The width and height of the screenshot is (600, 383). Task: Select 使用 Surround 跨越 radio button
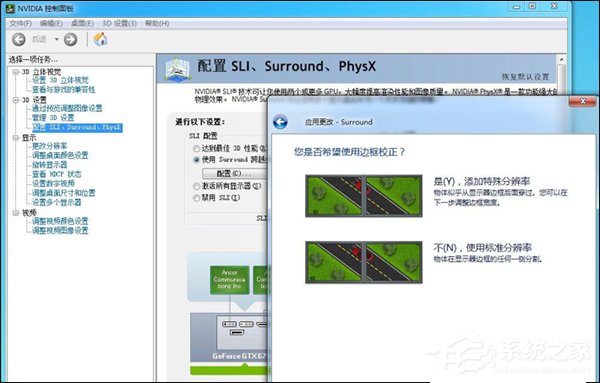pos(197,160)
